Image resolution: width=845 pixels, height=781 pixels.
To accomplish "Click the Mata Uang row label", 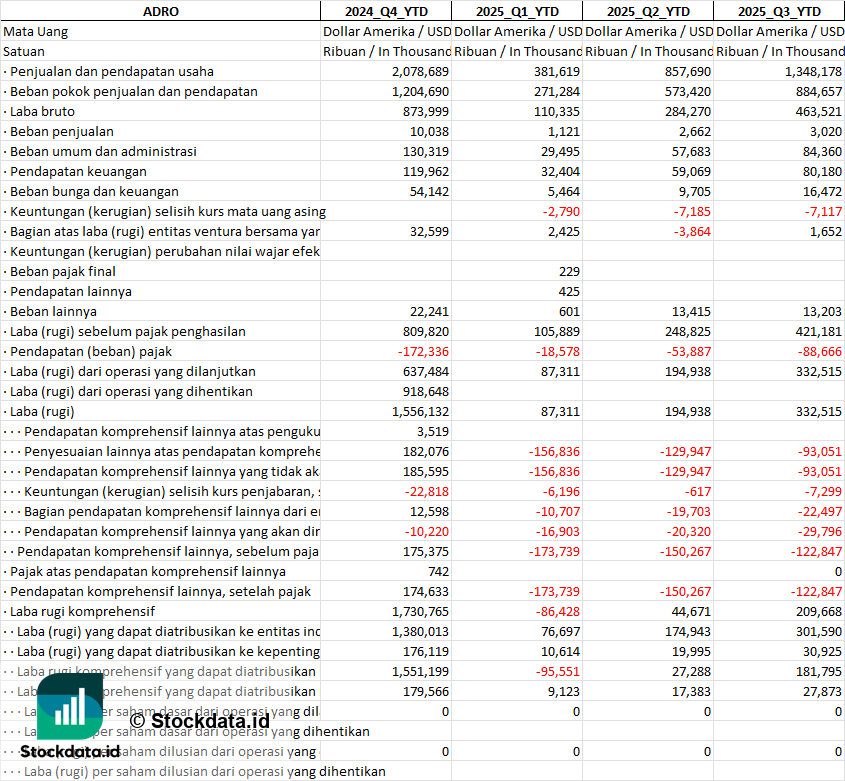I will [x=36, y=31].
